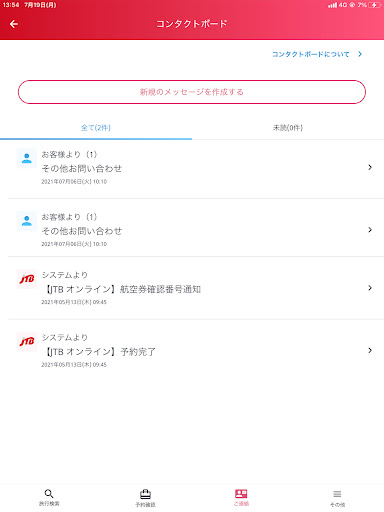Viewport: 384px width, 512px height.
Task: Select ご連絡 contact card icon
Action: click(x=241, y=493)
